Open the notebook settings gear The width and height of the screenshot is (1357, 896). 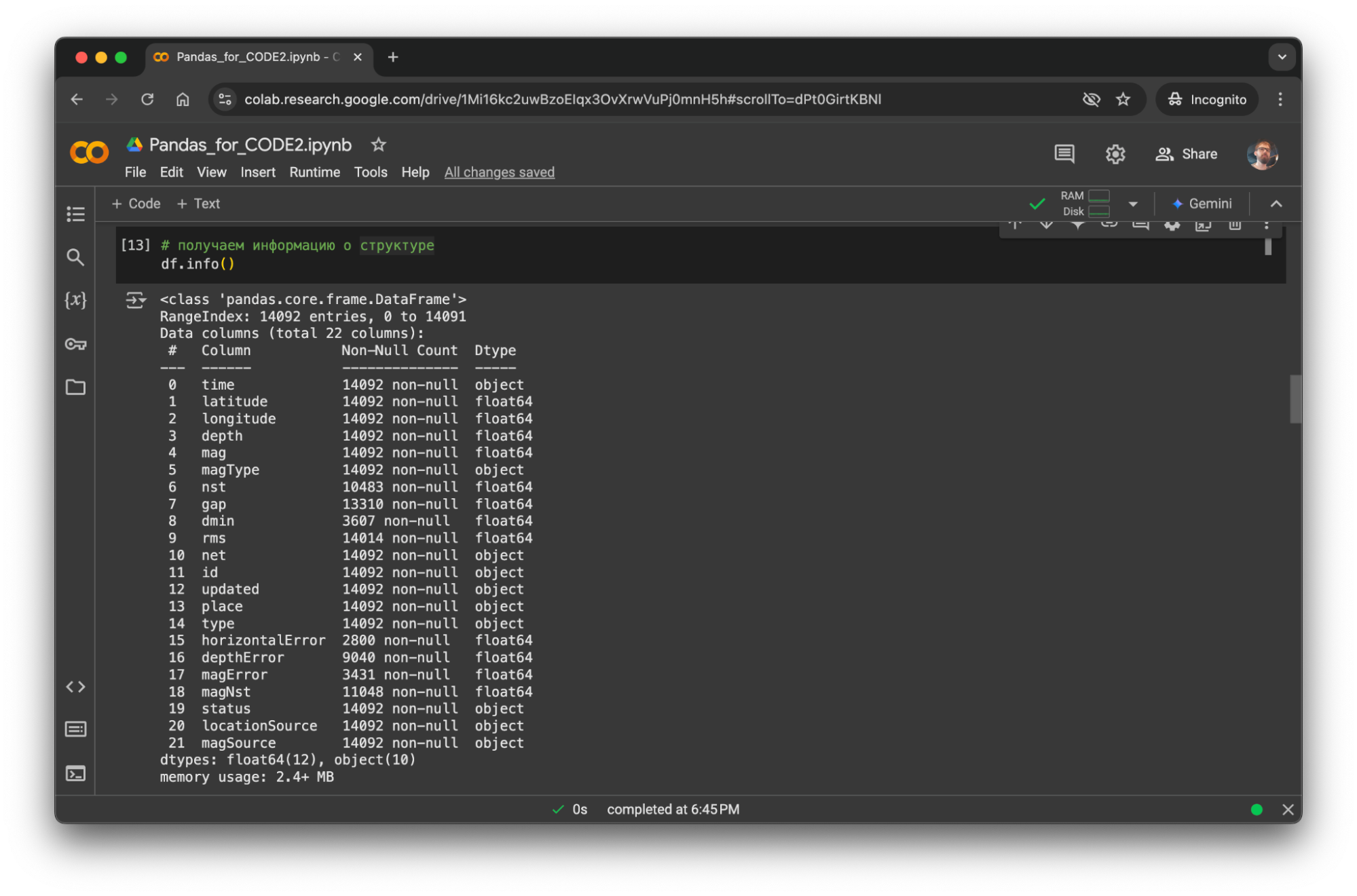pos(1115,154)
